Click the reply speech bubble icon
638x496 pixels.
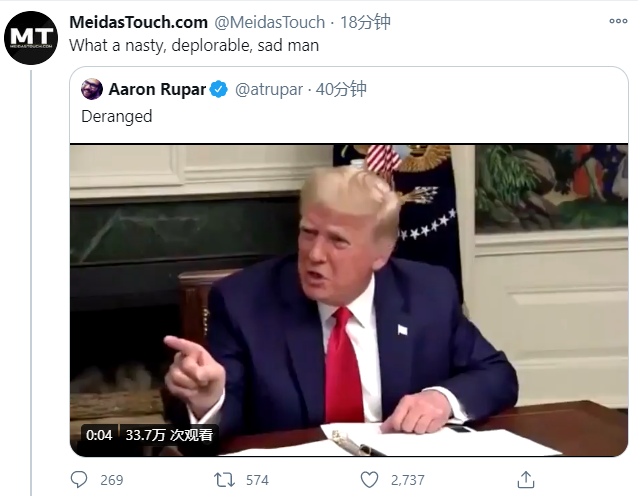[x=79, y=480]
